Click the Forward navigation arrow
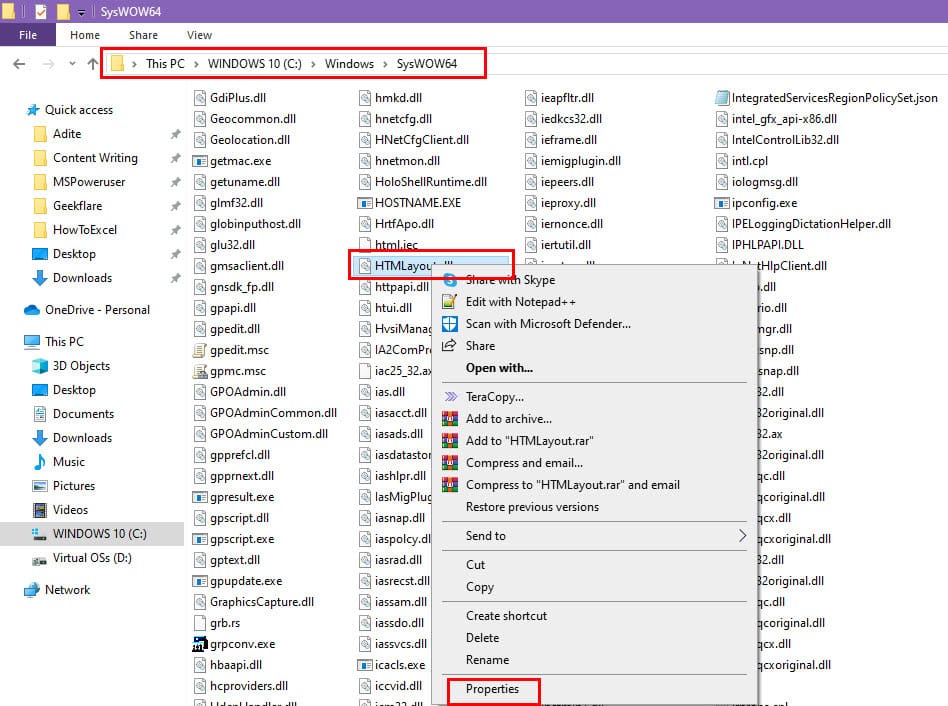The image size is (948, 706). [x=48, y=63]
